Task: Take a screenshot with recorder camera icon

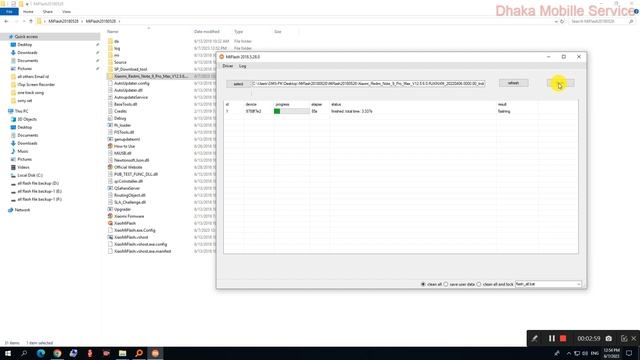Action: point(609,338)
